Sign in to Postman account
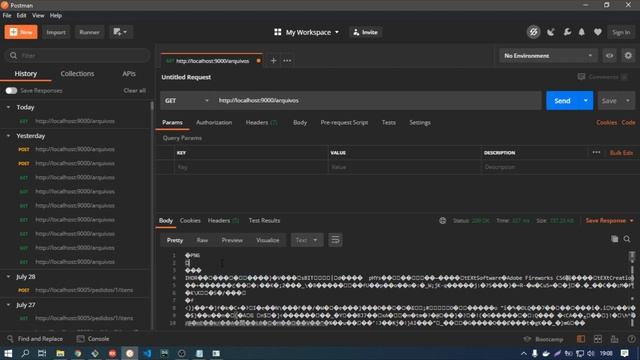This screenshot has width=640, height=360. [x=621, y=32]
